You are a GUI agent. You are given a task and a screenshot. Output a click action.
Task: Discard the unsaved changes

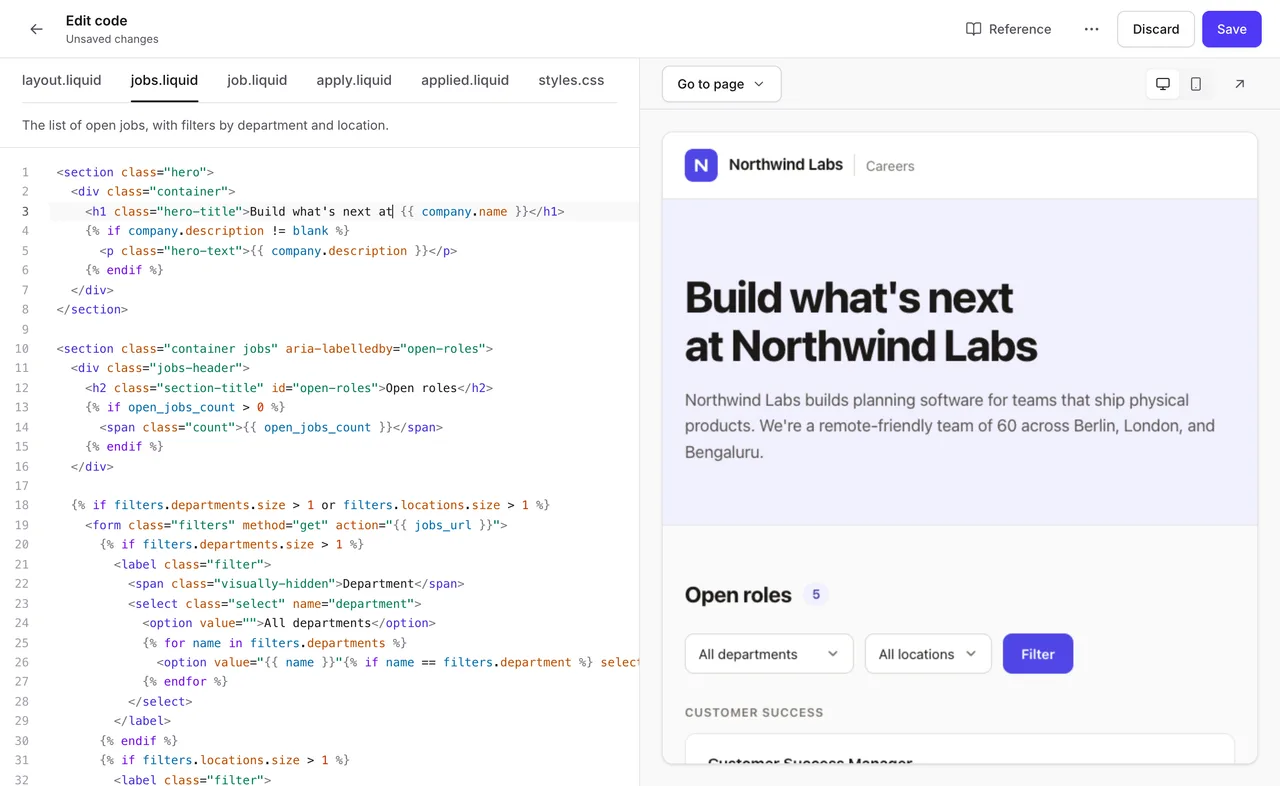pos(1156,29)
